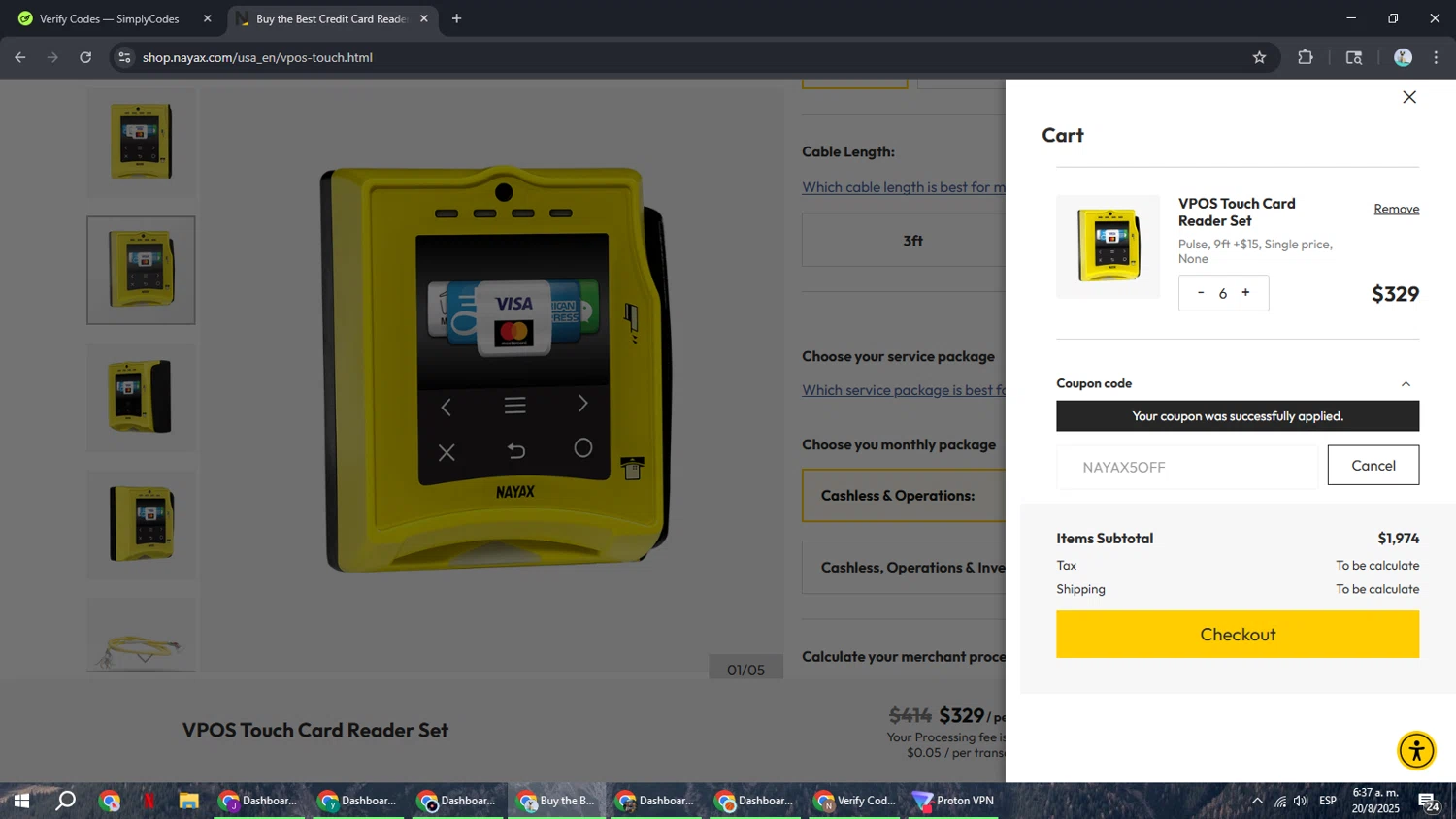Switch to 'Buy the B...' taskbar window
Viewport: 1456px width, 819px height.
(x=556, y=801)
